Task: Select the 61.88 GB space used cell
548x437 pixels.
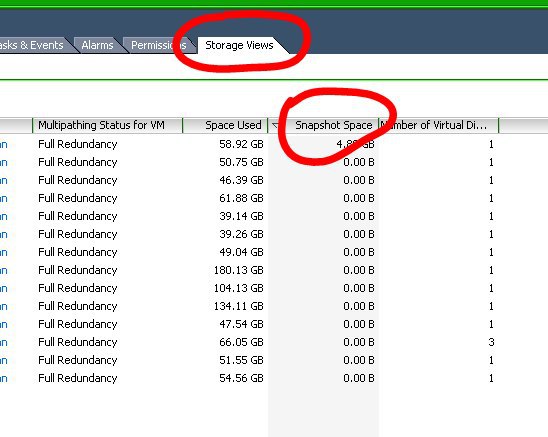Action: coord(241,198)
